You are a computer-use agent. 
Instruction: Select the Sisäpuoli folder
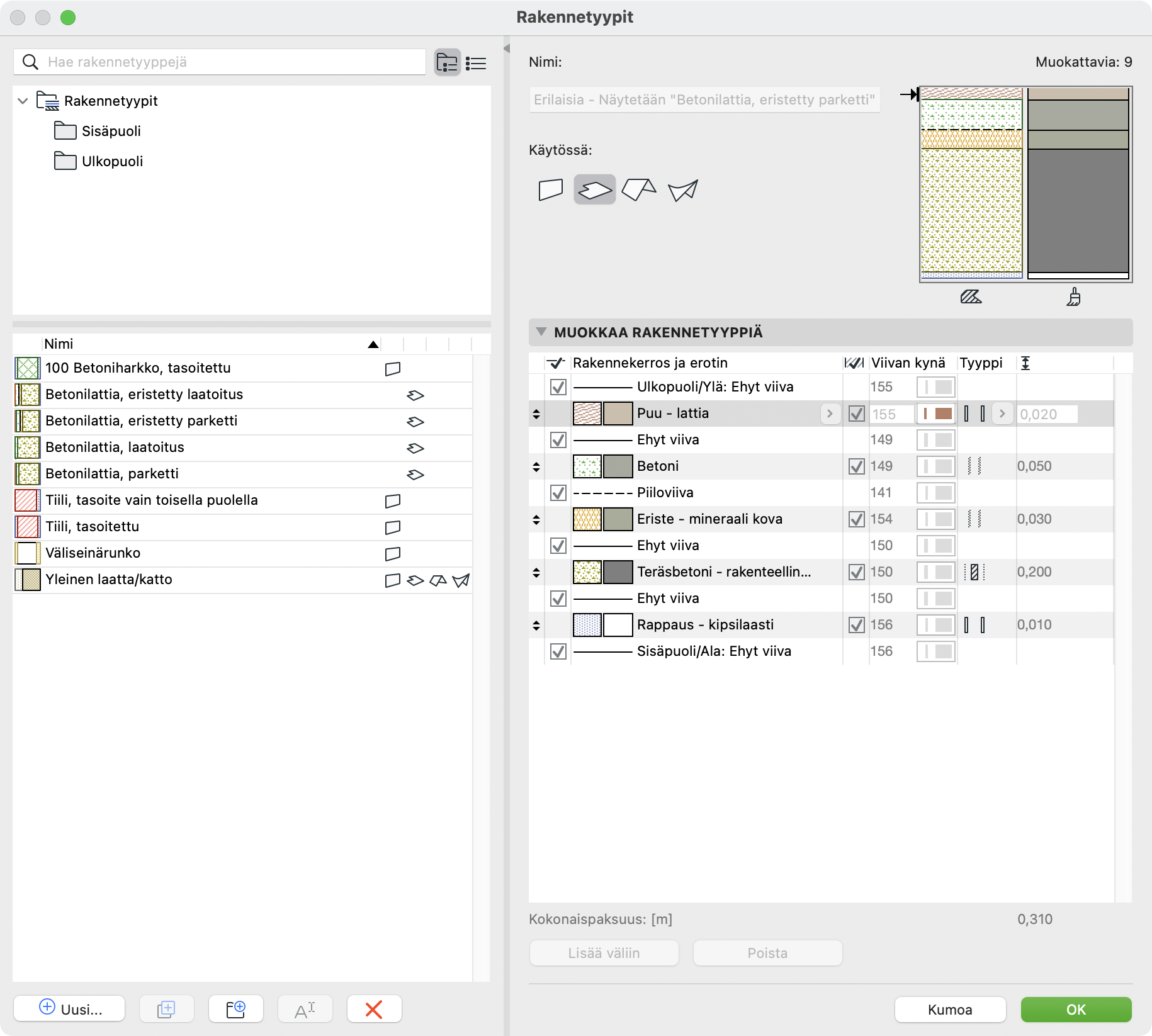click(111, 131)
